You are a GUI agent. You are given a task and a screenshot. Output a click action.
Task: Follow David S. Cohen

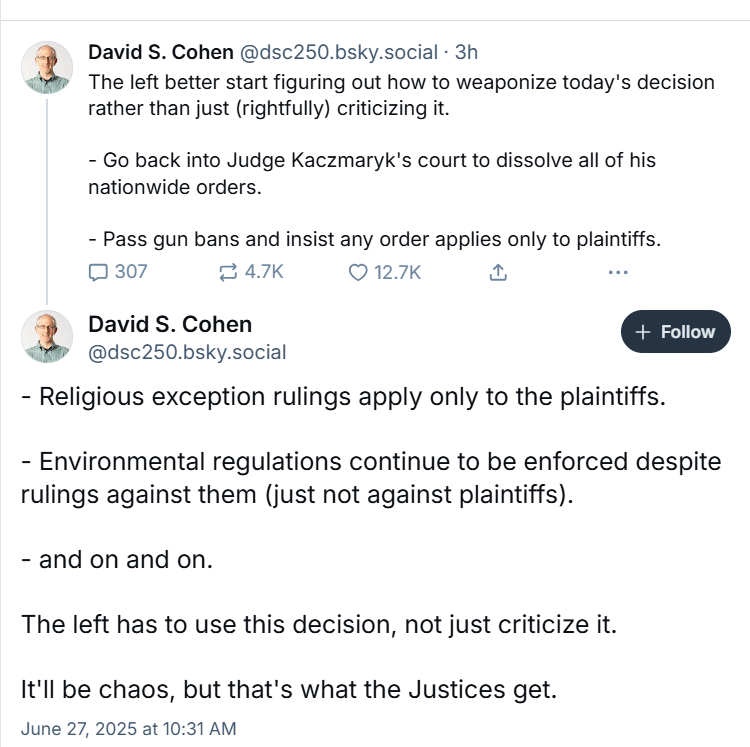675,331
